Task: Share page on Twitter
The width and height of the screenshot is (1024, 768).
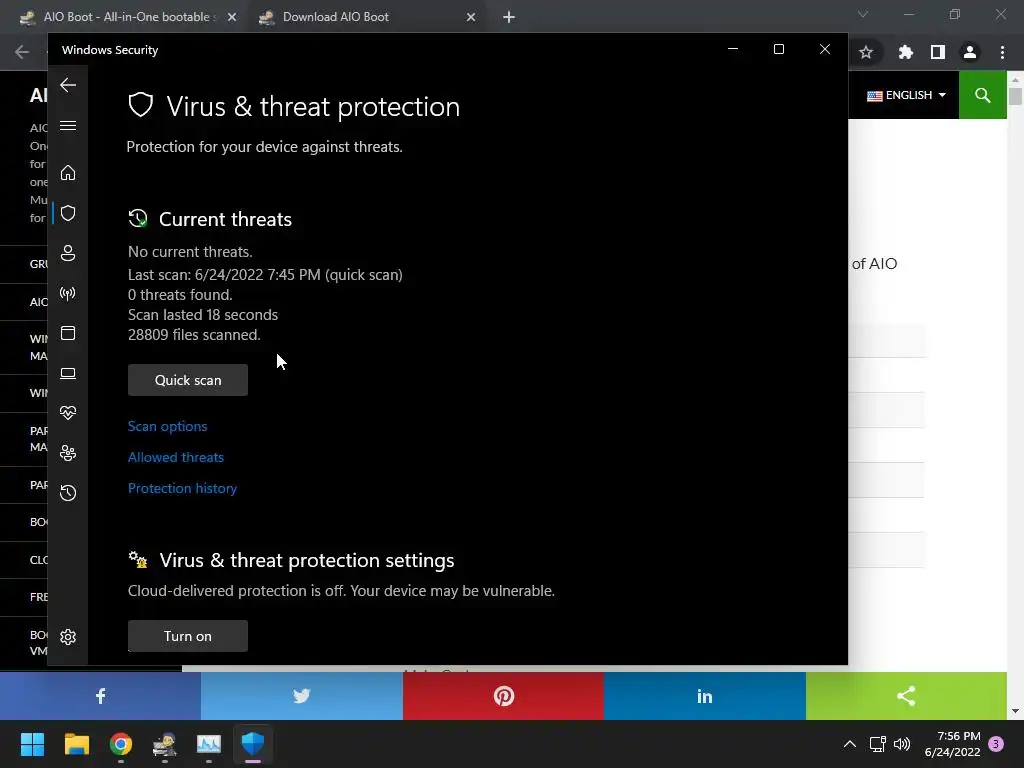Action: tap(302, 696)
